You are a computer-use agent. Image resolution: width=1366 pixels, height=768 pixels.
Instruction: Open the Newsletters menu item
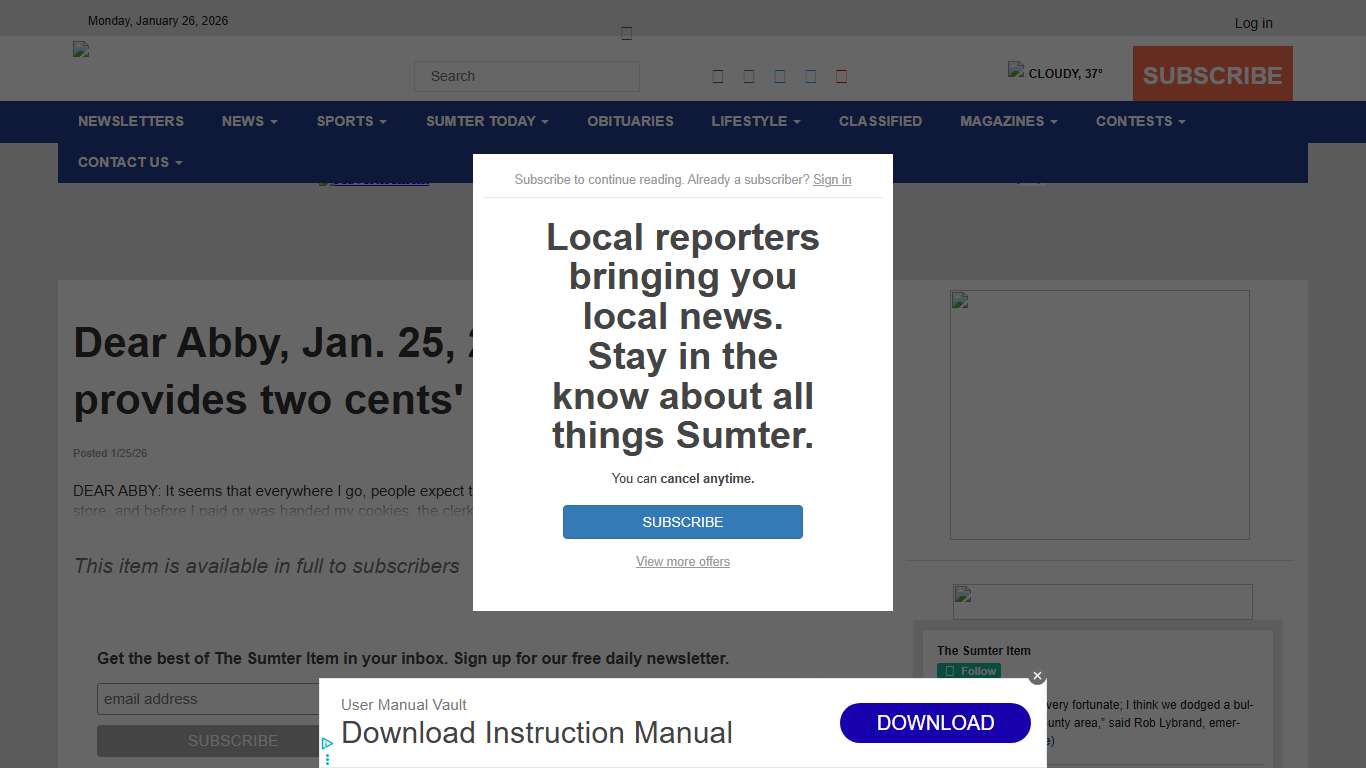[x=131, y=121]
